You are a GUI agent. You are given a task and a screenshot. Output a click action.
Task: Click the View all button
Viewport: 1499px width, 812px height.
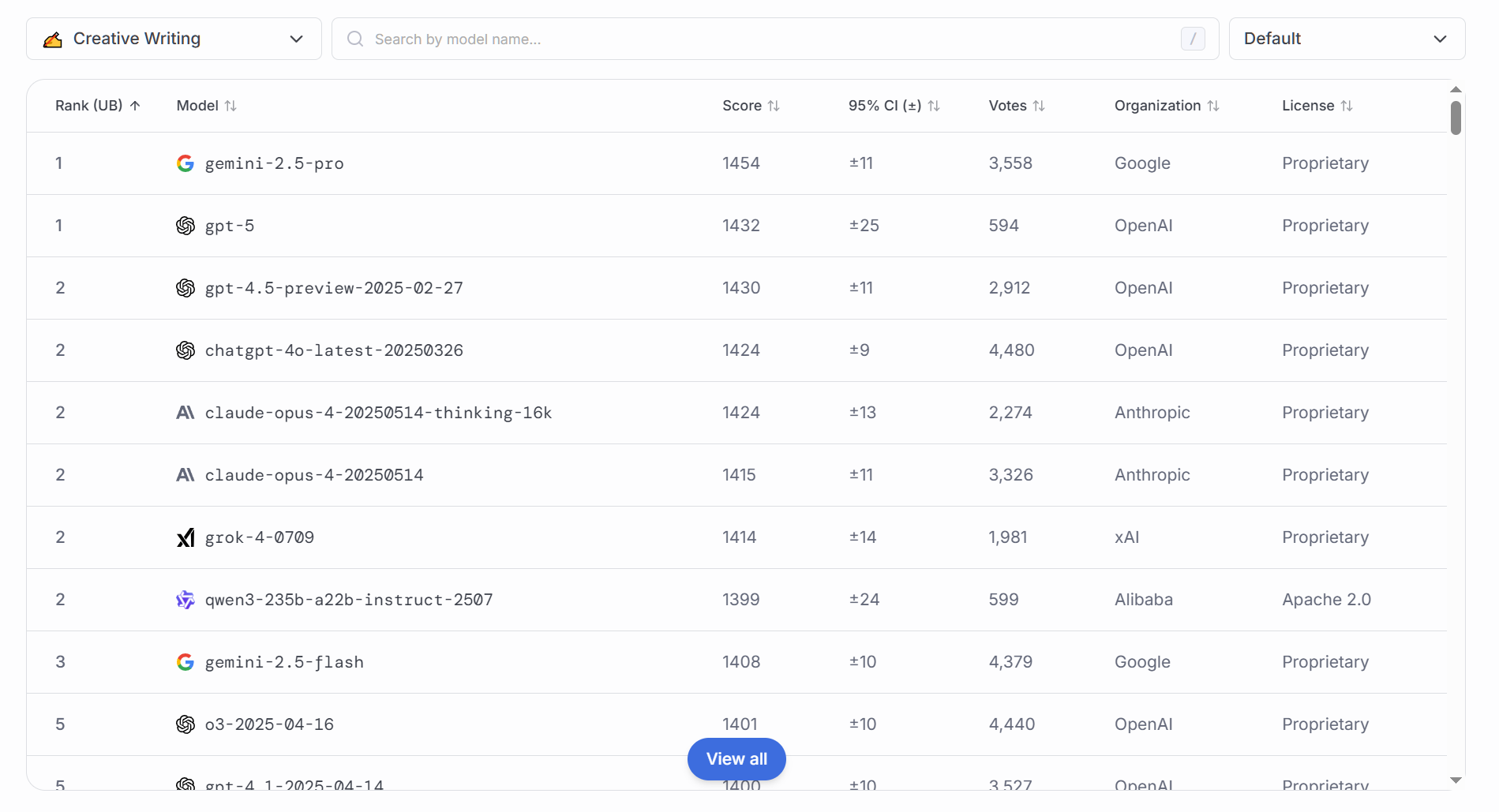click(x=736, y=759)
